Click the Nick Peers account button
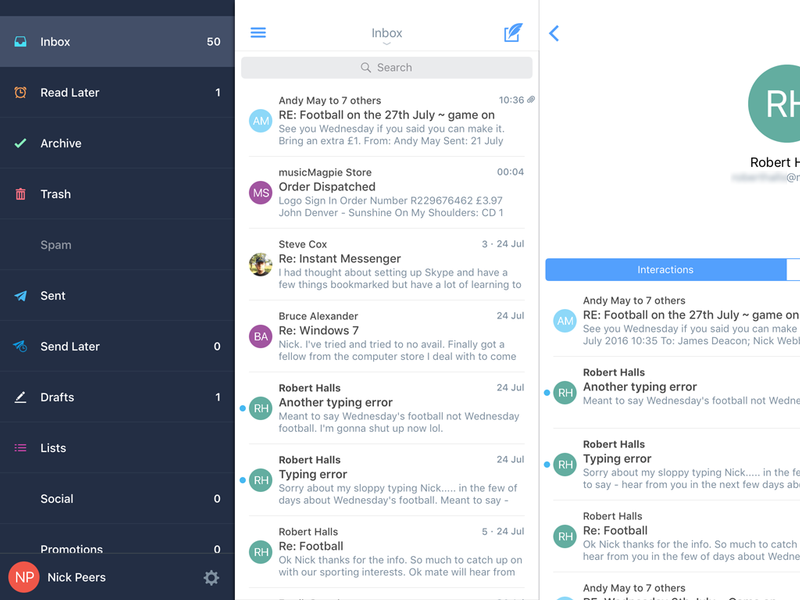Viewport: 800px width, 600px height. pyautogui.click(x=77, y=577)
